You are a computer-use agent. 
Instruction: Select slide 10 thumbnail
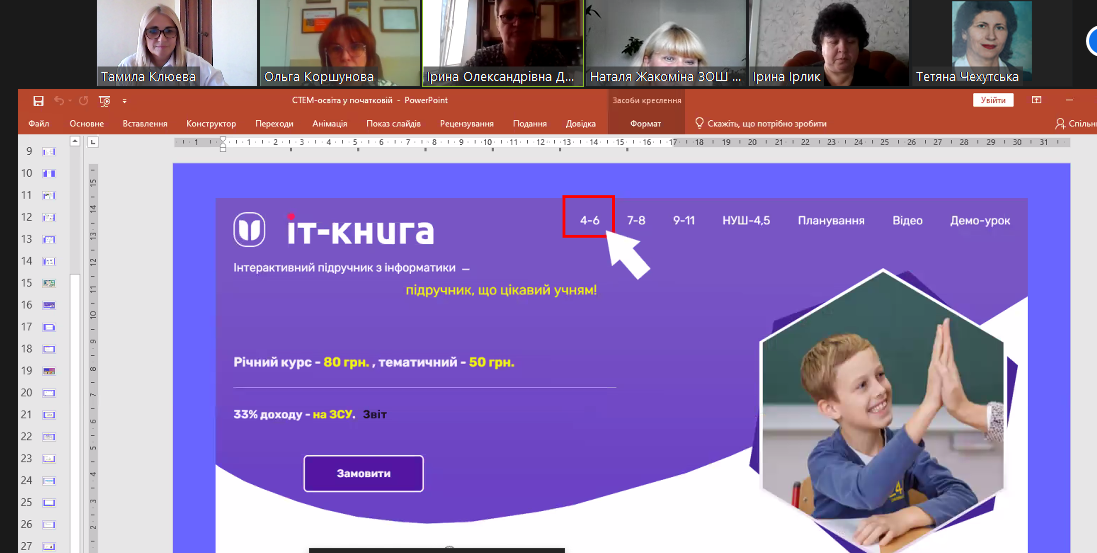[x=49, y=173]
